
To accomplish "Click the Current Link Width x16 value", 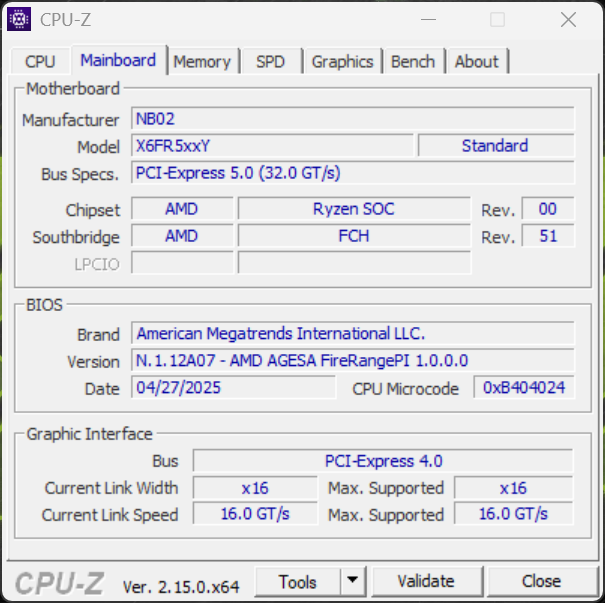I will pos(255,488).
